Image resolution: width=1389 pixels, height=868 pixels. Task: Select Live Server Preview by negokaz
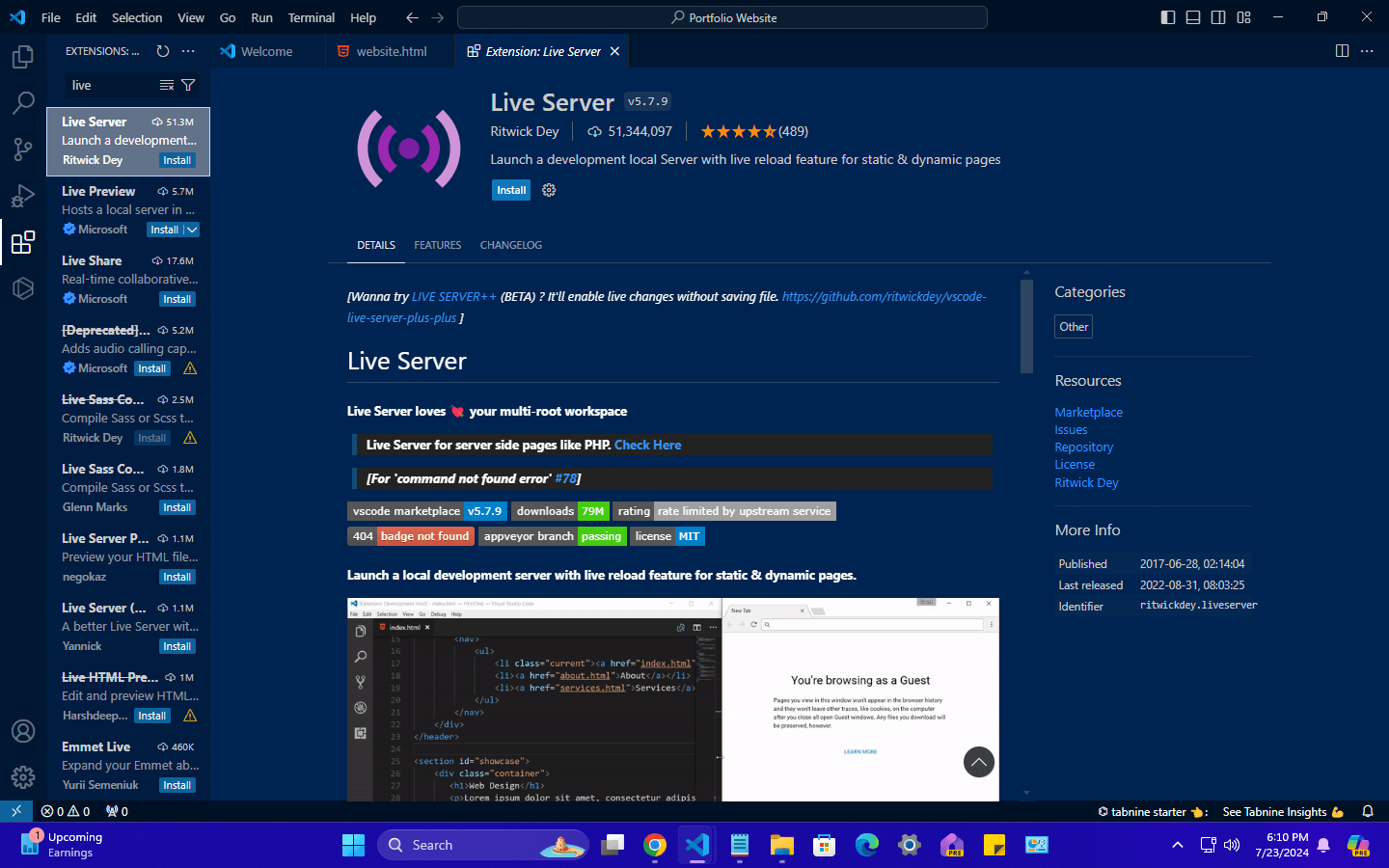pos(128,557)
